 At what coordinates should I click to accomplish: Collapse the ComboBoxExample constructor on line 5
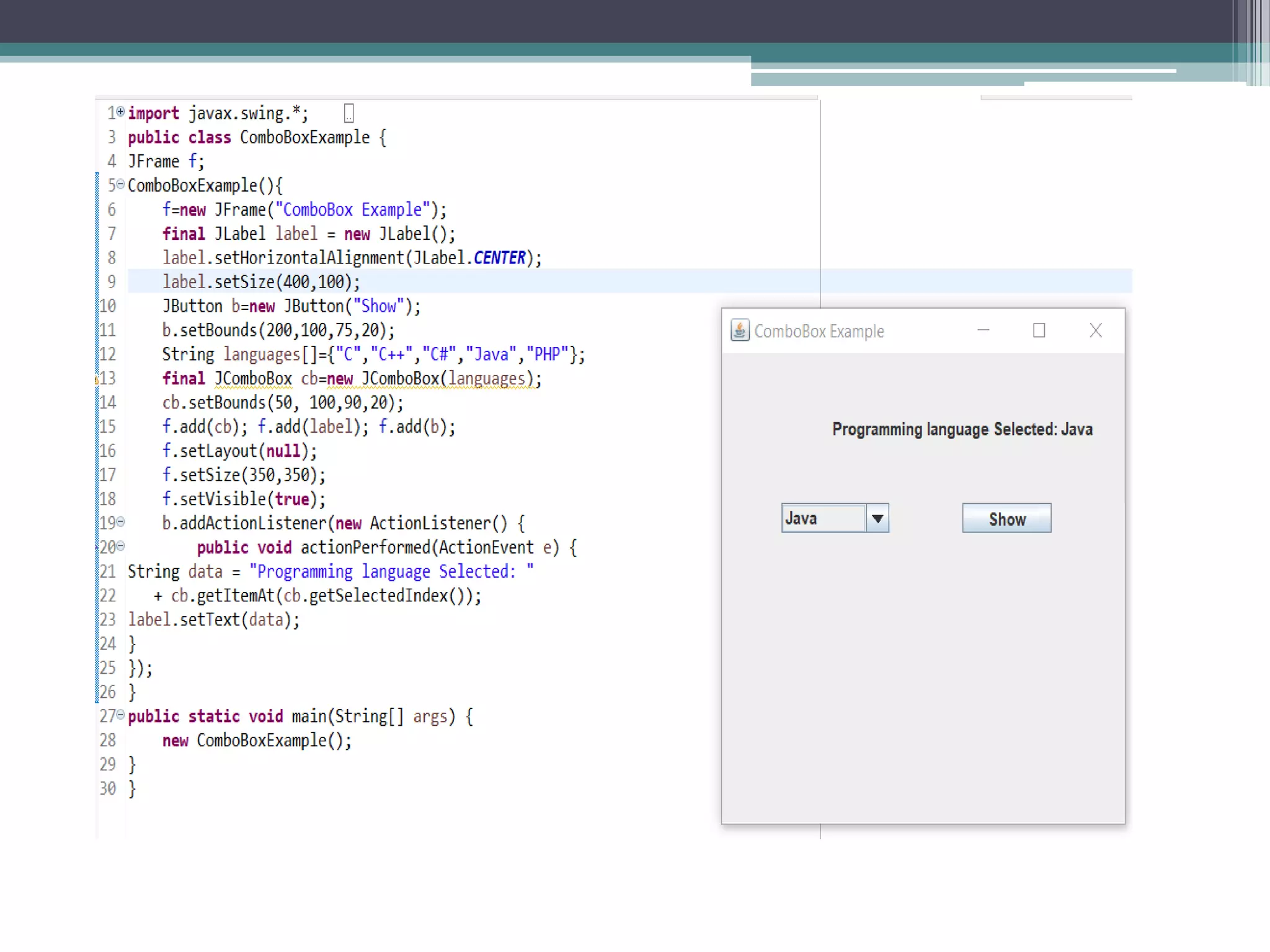click(x=121, y=184)
